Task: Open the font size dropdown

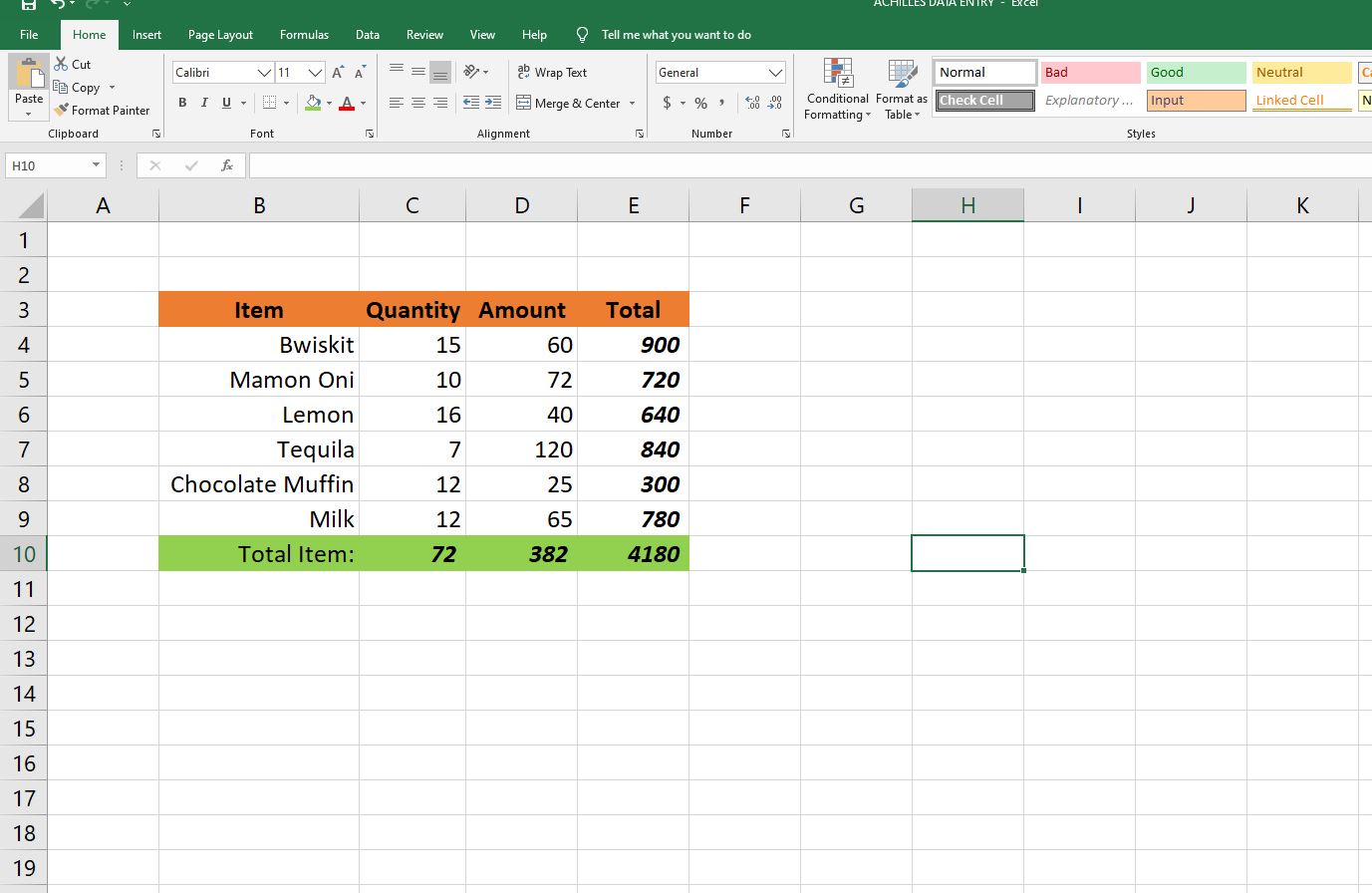Action: 315,73
